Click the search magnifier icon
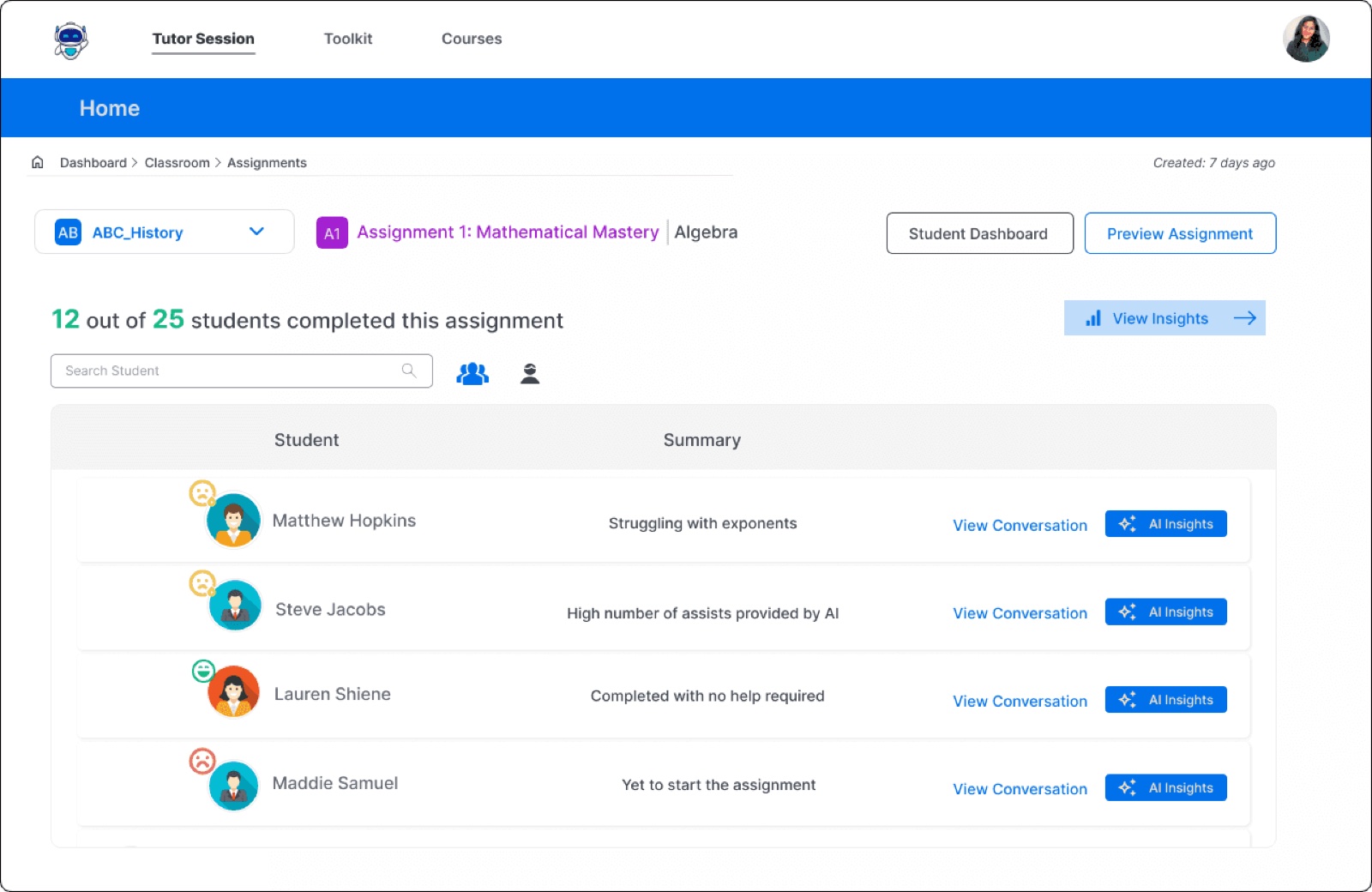 409,371
